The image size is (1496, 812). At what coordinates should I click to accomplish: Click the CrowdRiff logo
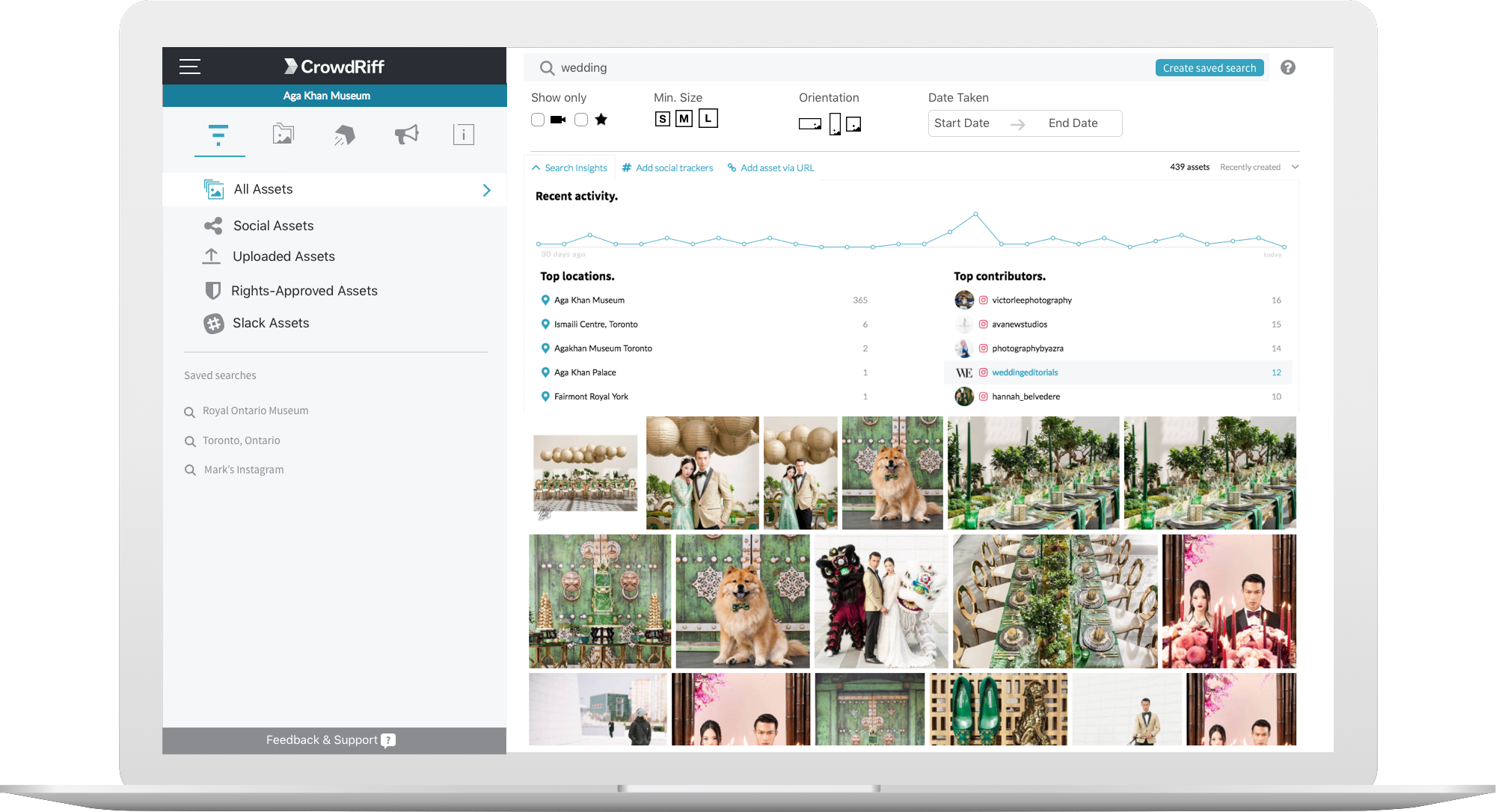(334, 67)
